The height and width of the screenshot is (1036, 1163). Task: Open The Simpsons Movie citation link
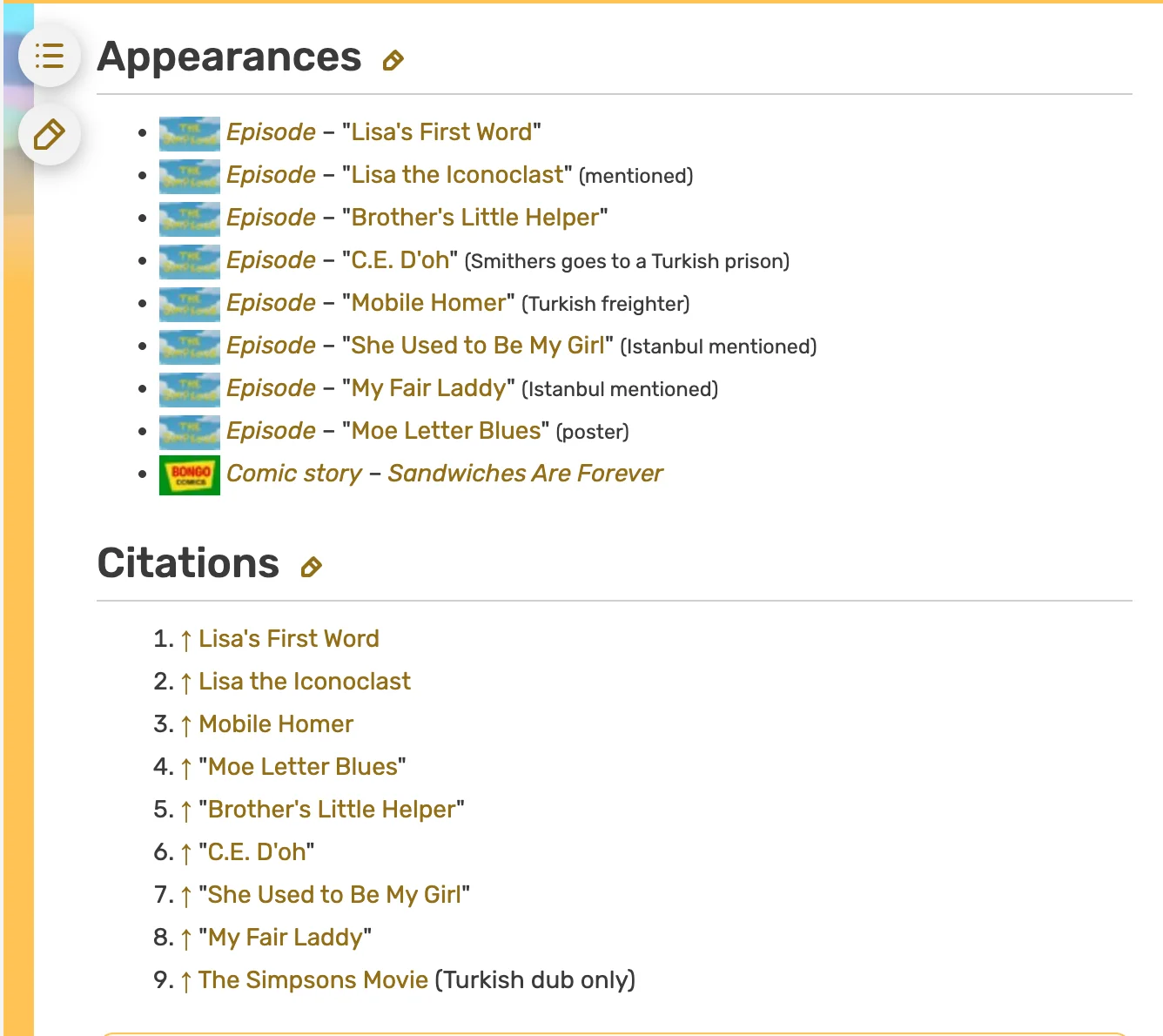312,979
